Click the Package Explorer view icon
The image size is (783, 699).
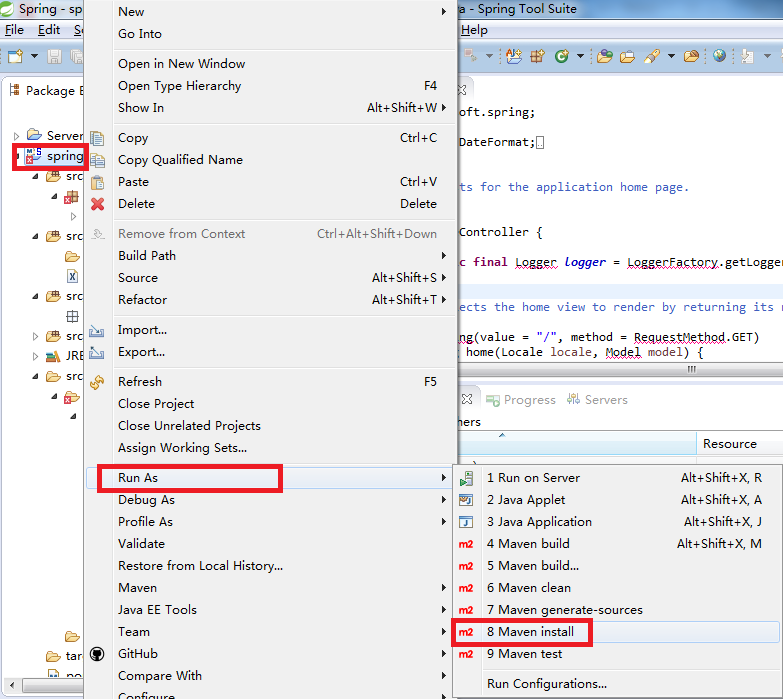14,90
